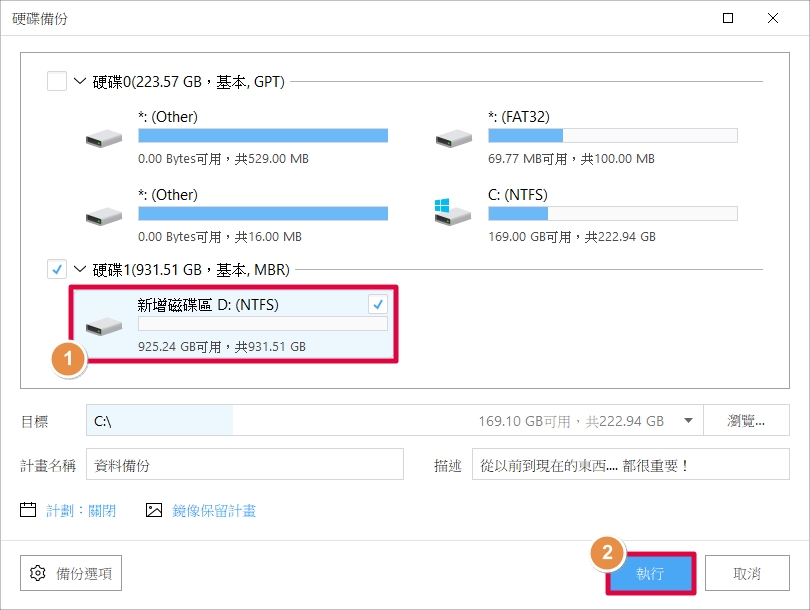Screen dimensions: 810x610
Task: Close the 硬碟備份 dialog window
Action: click(773, 18)
